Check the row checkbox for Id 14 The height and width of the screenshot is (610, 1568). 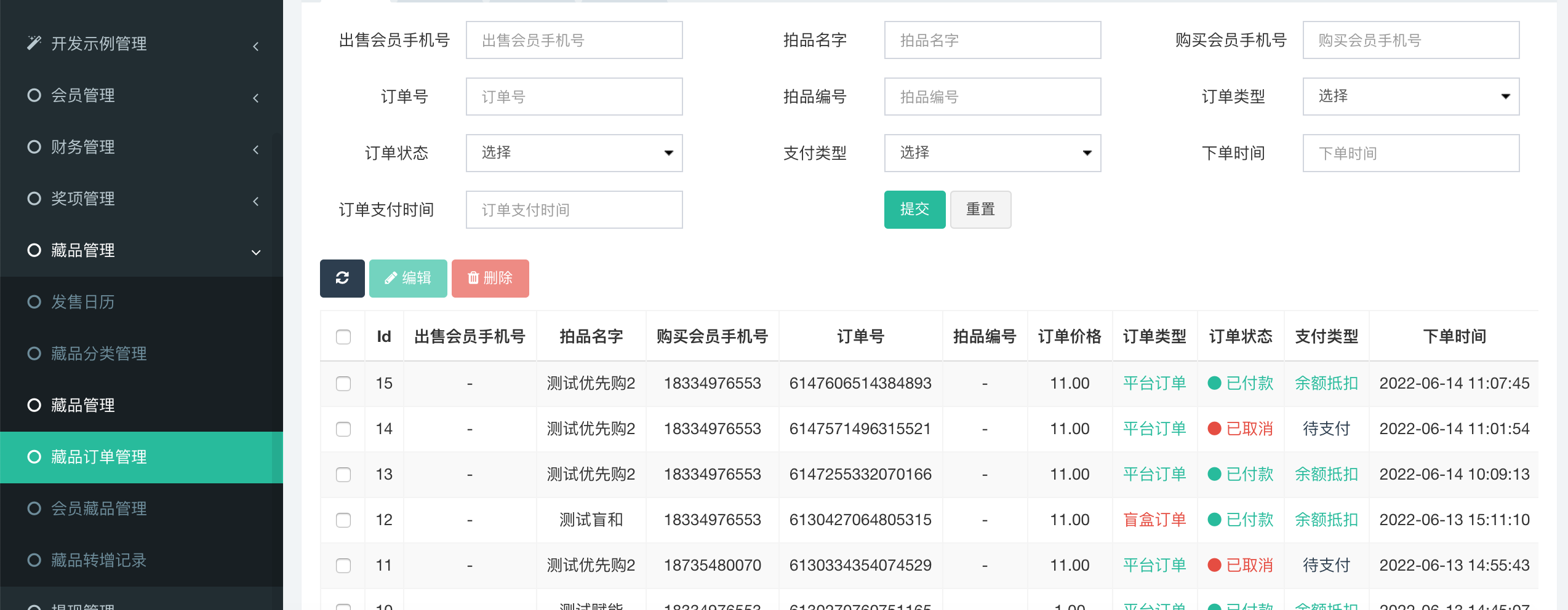point(343,429)
